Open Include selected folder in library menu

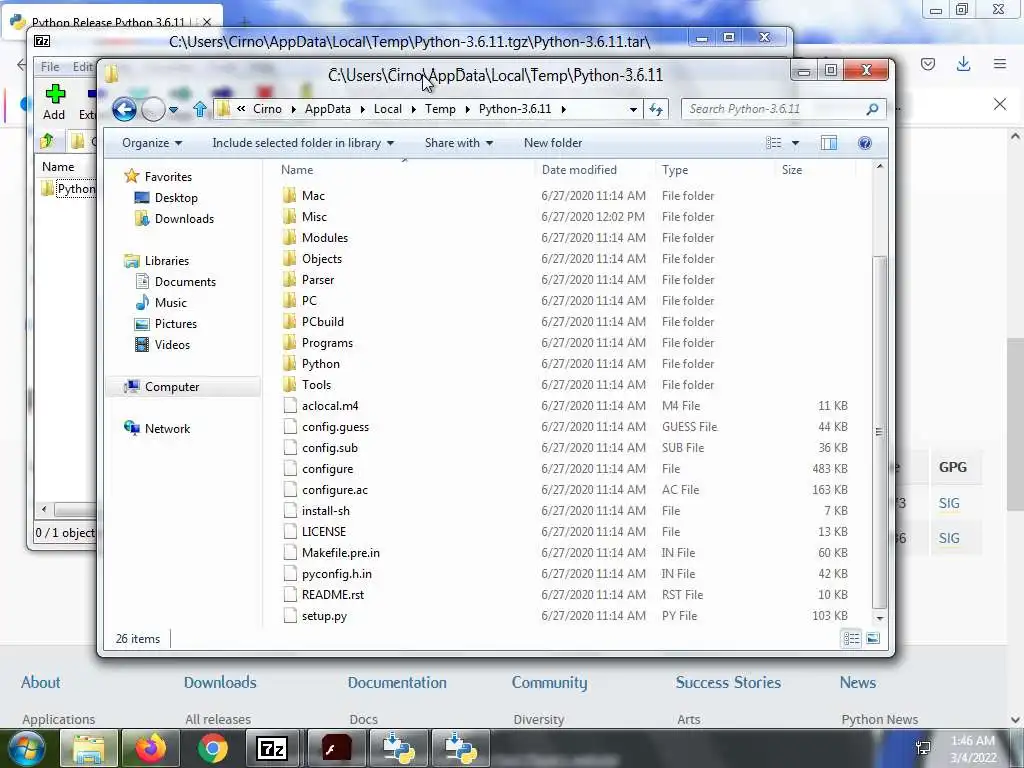pyautogui.click(x=303, y=143)
